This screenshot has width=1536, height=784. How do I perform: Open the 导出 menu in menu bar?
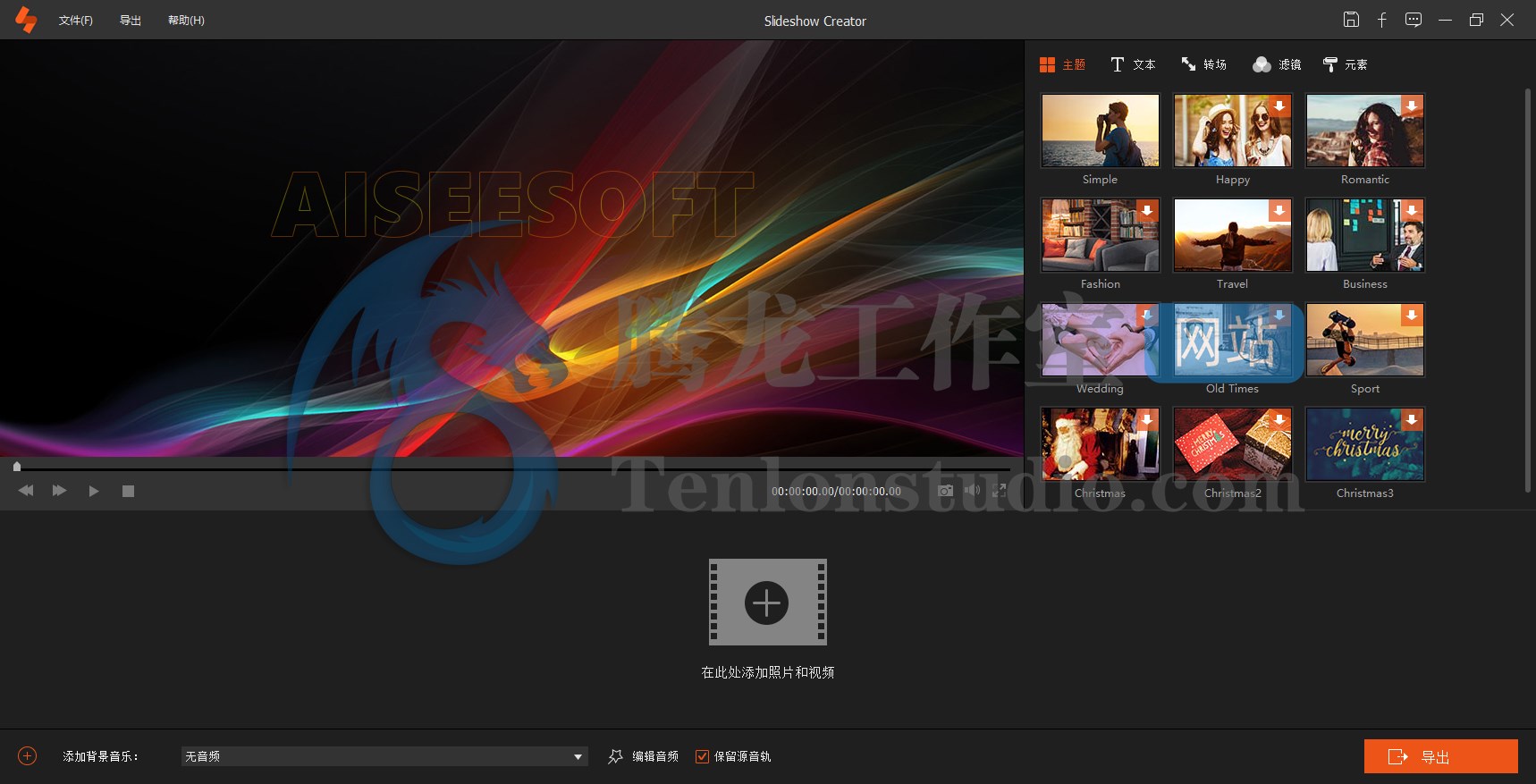tap(131, 21)
